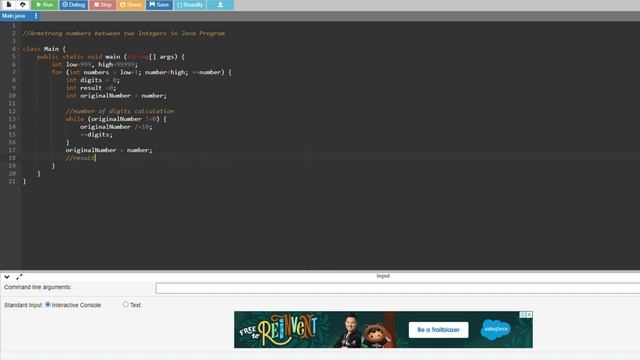This screenshot has width=640, height=360.
Task: Focus the Command line arguments field
Action: (x=398, y=288)
